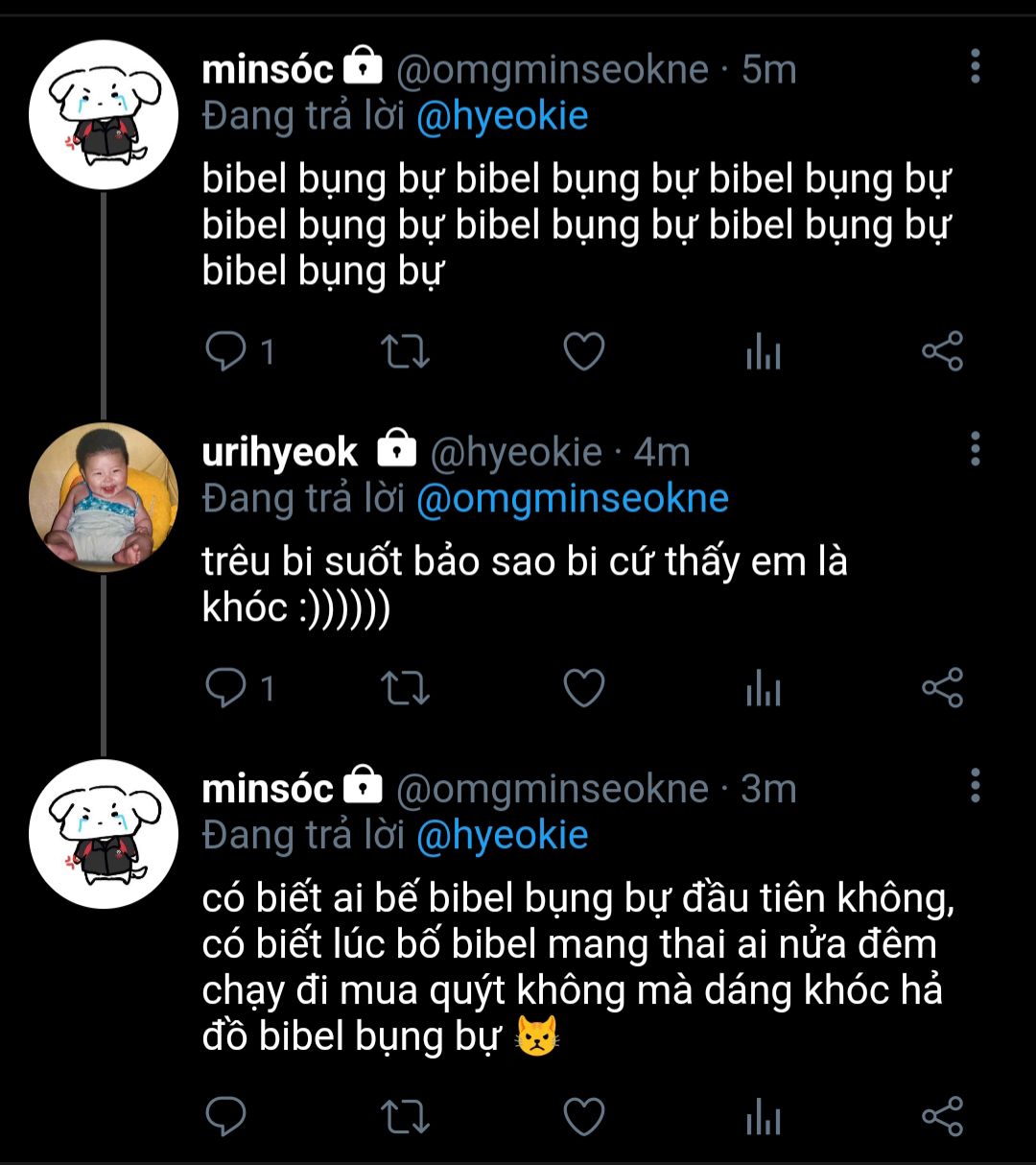
Task: Reply to the first minsóc tweet
Action: pyautogui.click(x=226, y=352)
